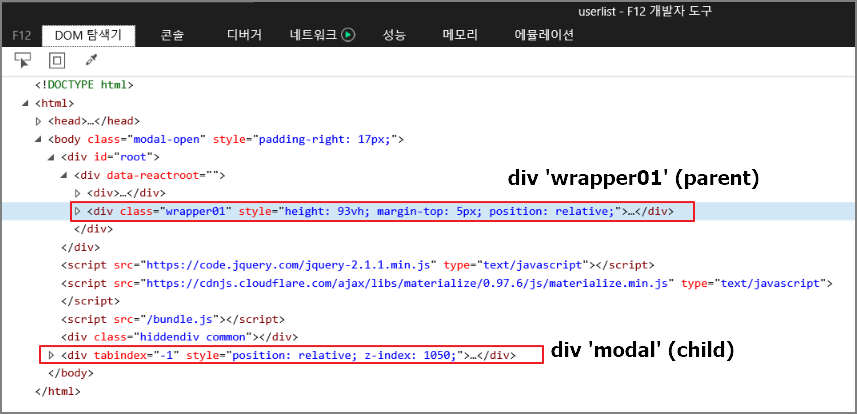Select the closing </body> tag
Image resolution: width=857 pixels, height=414 pixels.
point(71,374)
